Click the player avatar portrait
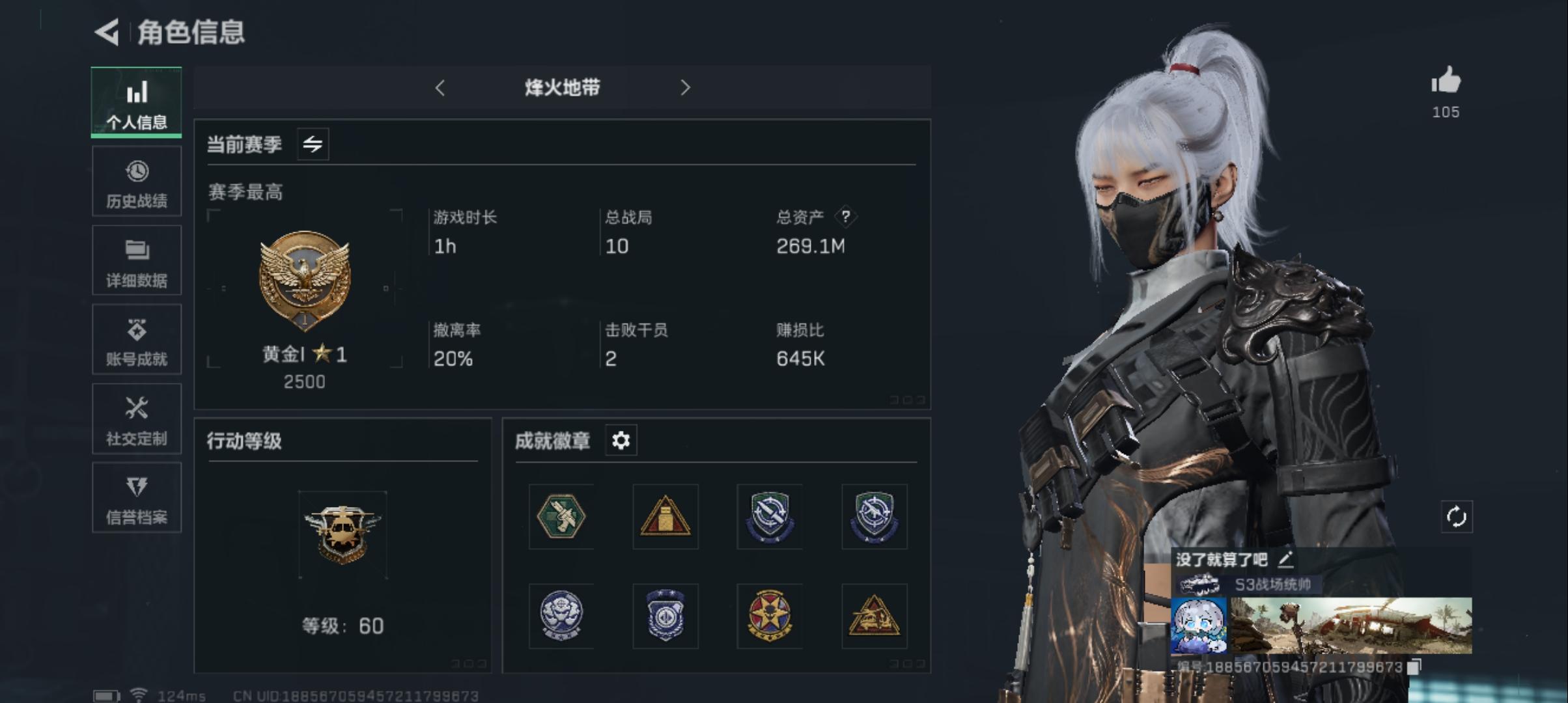Image resolution: width=1568 pixels, height=703 pixels. (x=1199, y=626)
